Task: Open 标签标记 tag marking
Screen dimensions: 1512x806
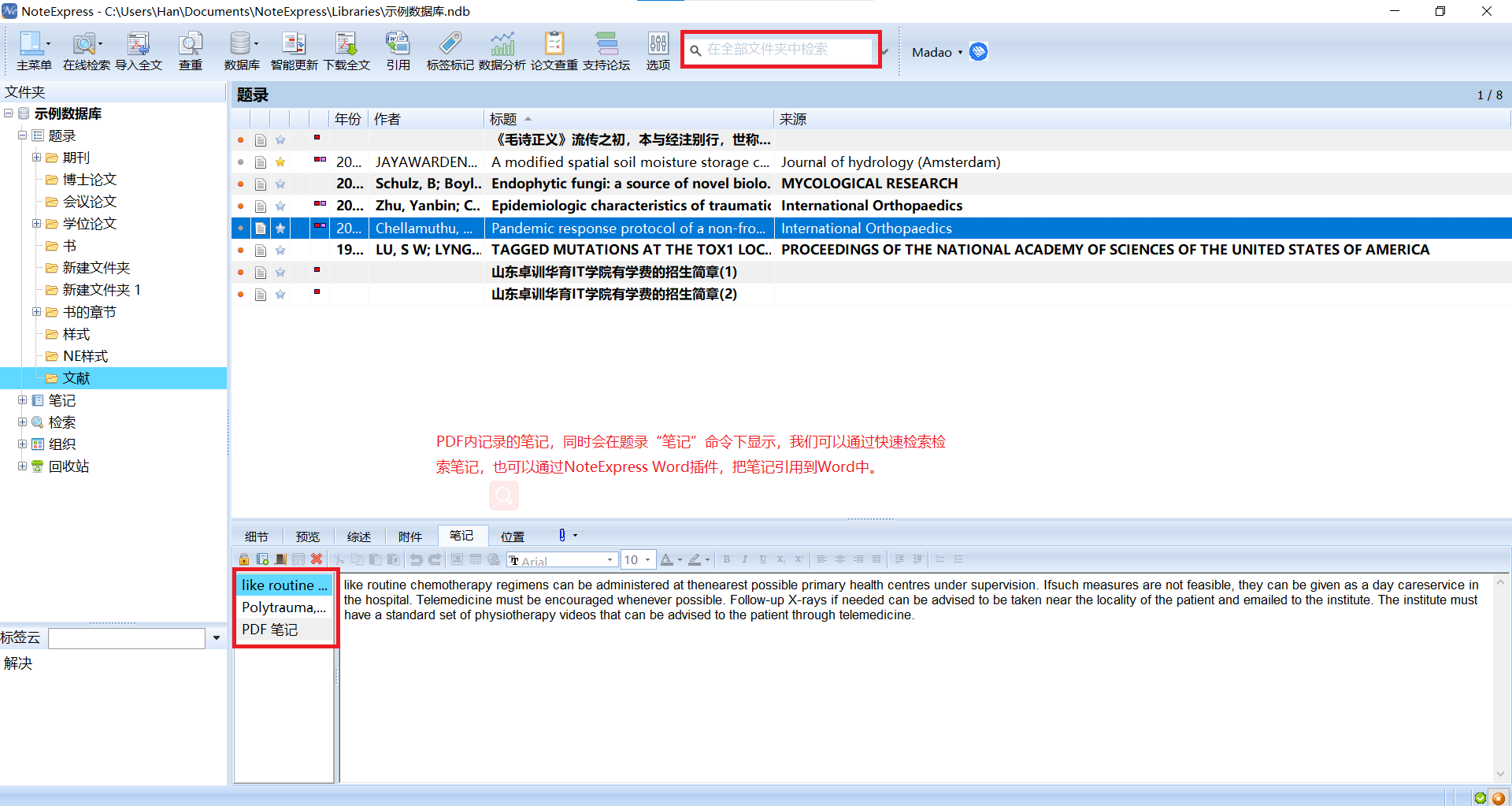Action: coord(450,51)
